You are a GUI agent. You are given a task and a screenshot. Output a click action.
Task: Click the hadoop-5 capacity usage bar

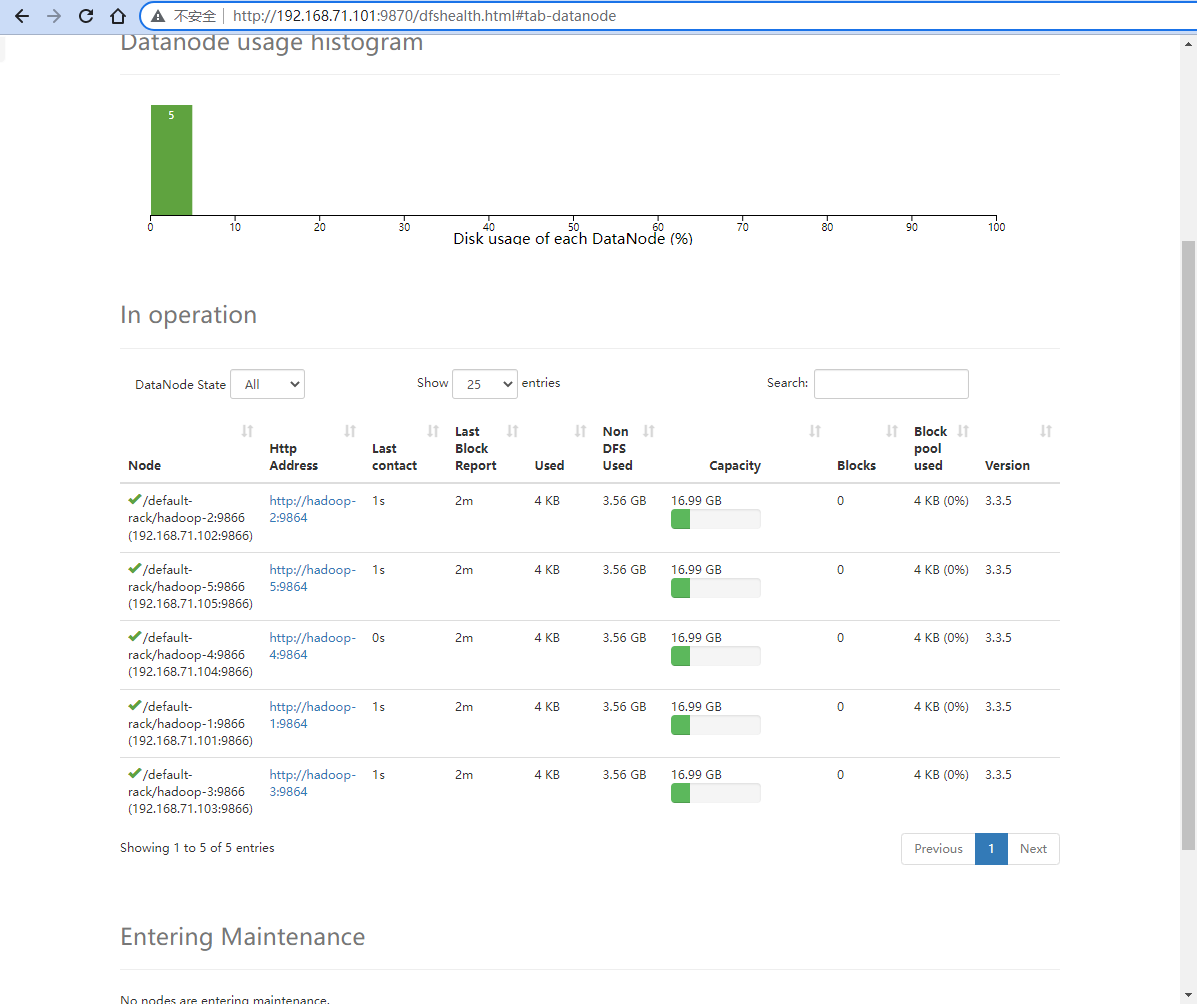click(x=715, y=588)
